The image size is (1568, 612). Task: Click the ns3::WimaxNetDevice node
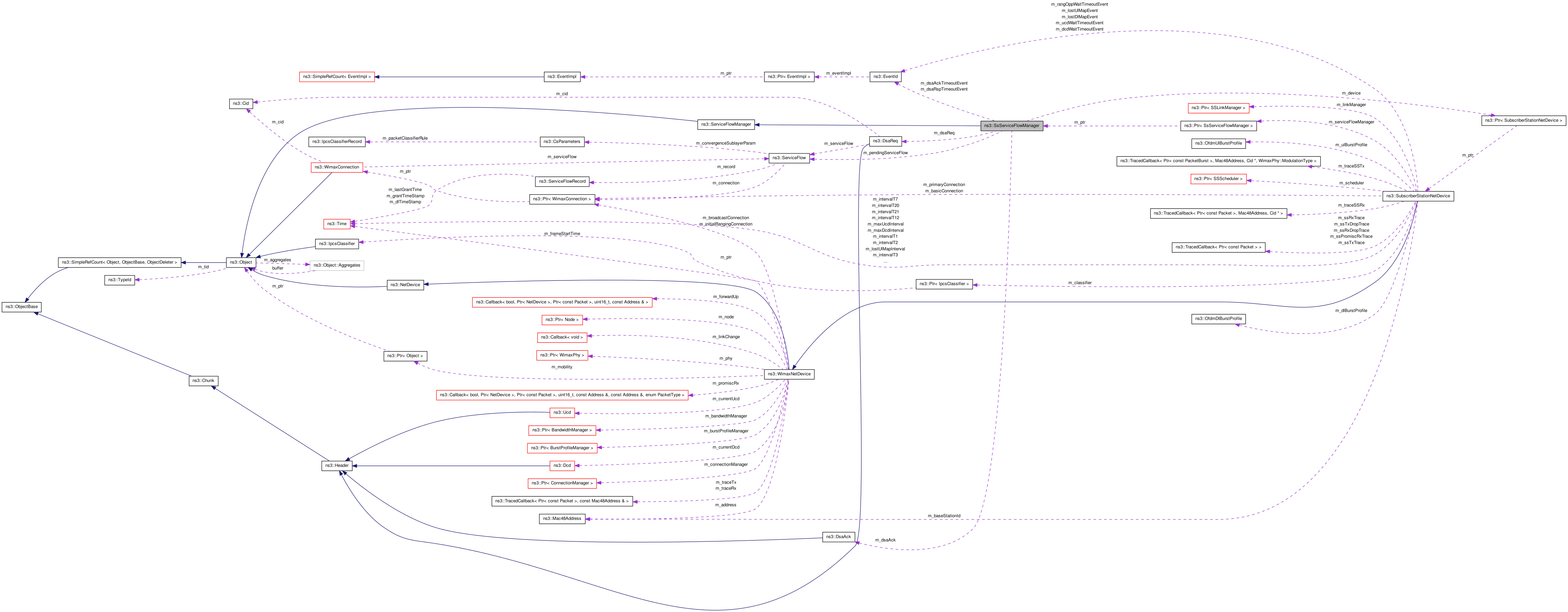point(789,374)
